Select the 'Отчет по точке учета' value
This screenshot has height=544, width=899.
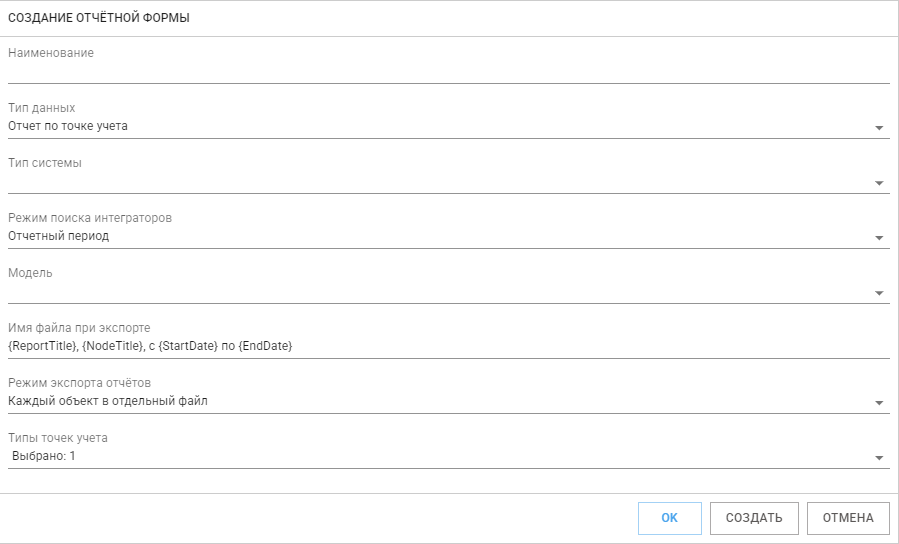tap(68, 126)
